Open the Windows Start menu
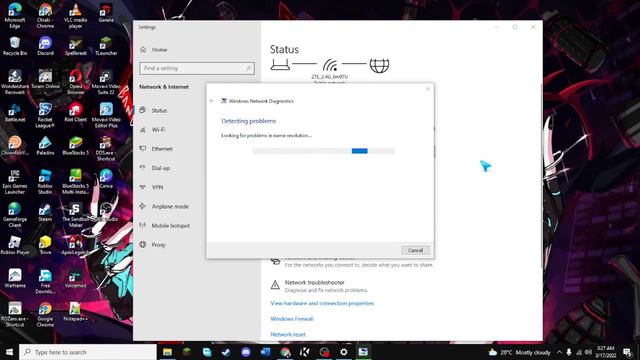640x360 pixels. (9, 352)
